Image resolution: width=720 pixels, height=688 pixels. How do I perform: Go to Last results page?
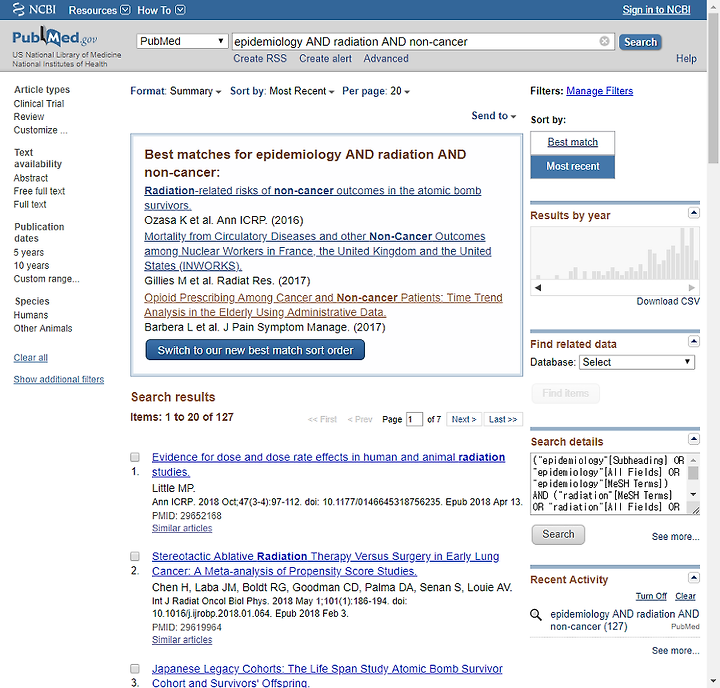[503, 419]
